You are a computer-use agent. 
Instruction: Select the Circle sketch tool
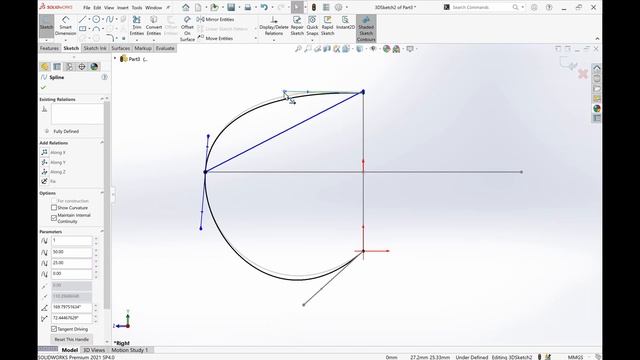coord(96,19)
